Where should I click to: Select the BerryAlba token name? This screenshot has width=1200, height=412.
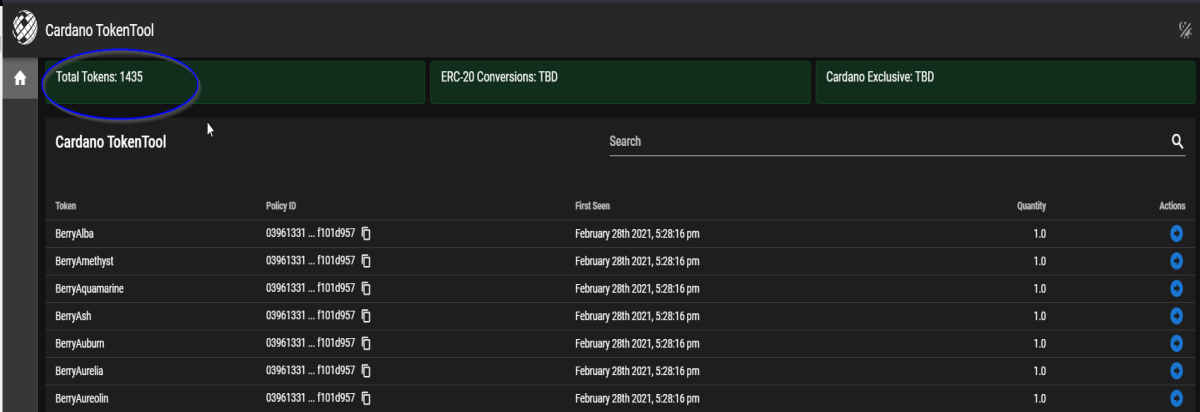(x=75, y=234)
